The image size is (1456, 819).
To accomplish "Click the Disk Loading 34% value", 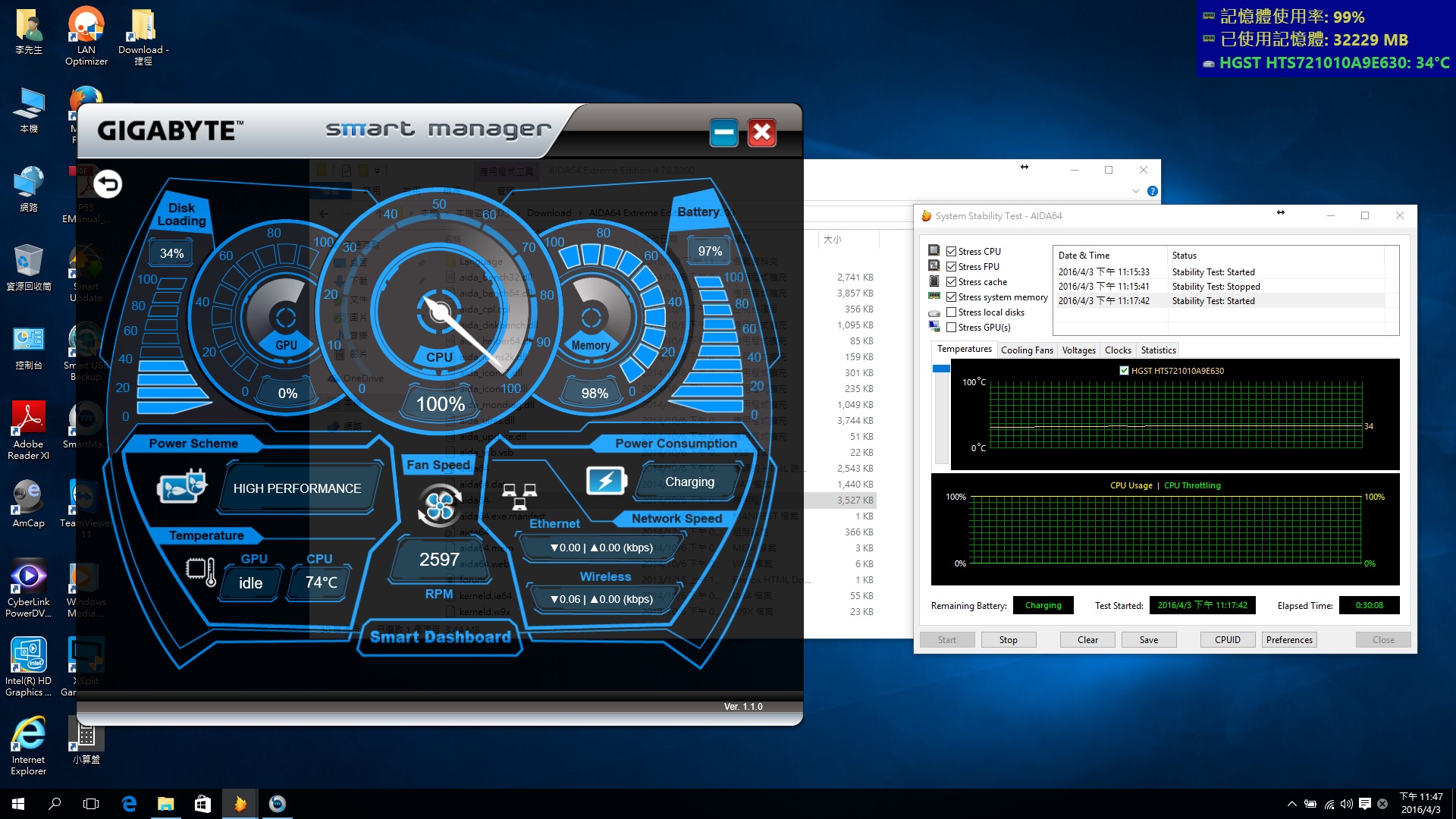I will pos(171,253).
